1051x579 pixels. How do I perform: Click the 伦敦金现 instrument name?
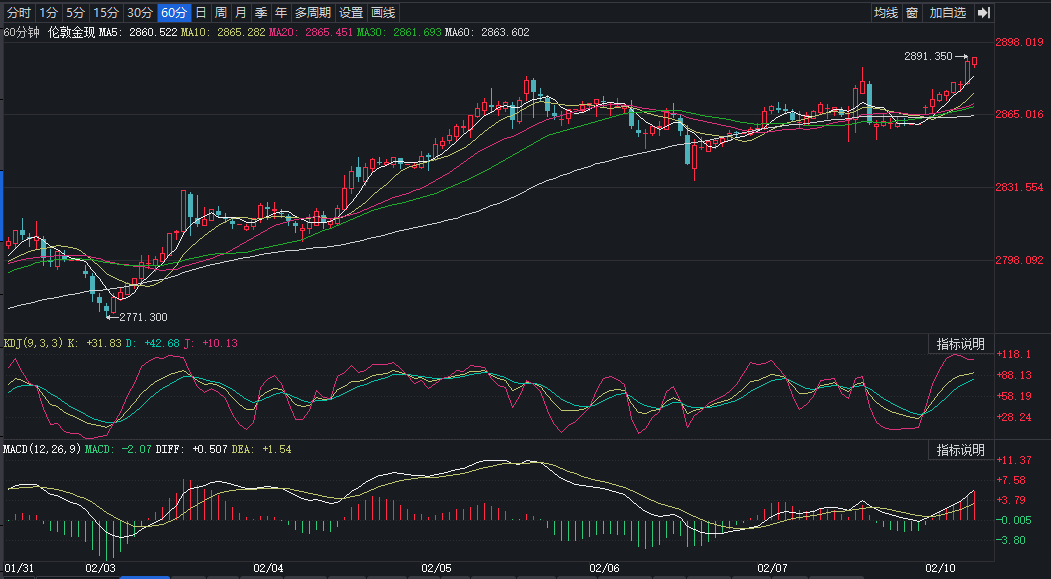pos(72,32)
